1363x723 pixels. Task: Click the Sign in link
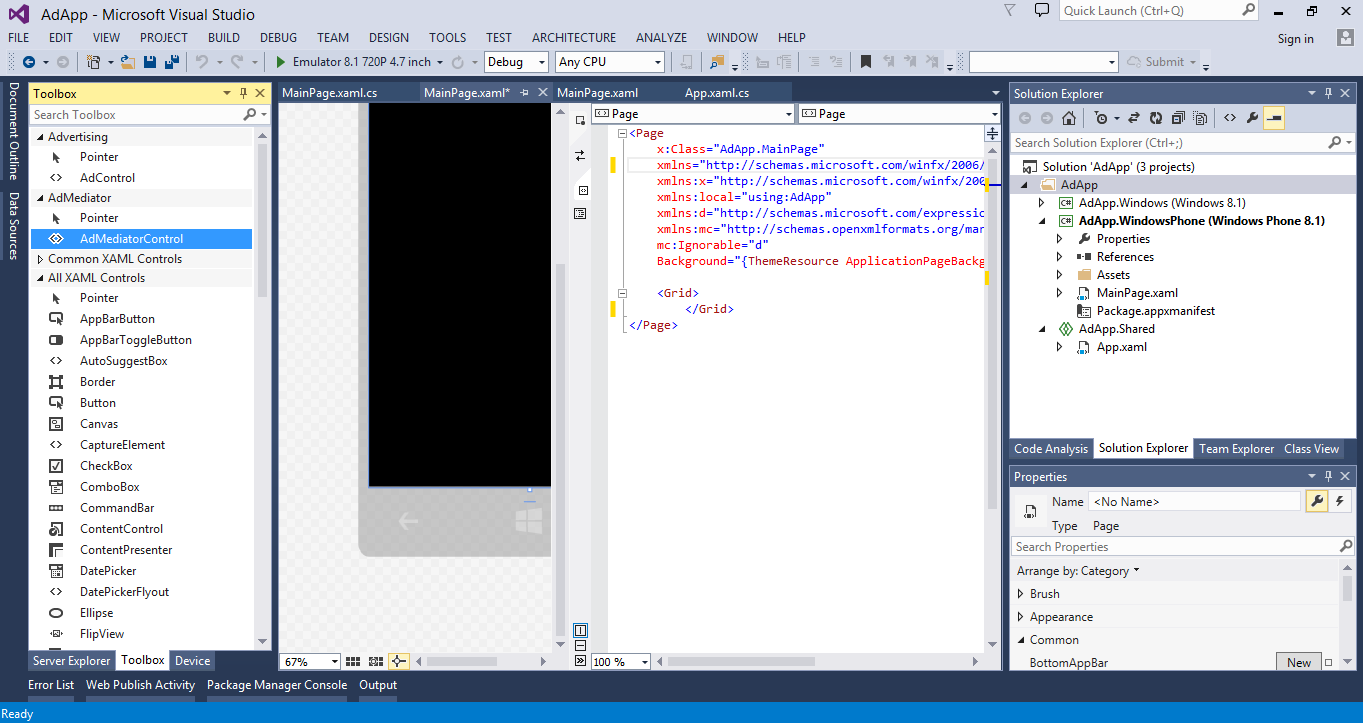pos(1295,39)
